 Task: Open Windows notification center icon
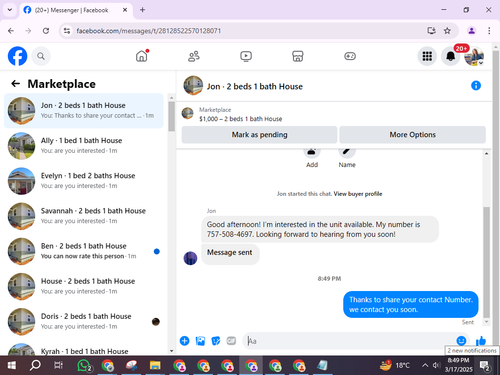[484, 366]
